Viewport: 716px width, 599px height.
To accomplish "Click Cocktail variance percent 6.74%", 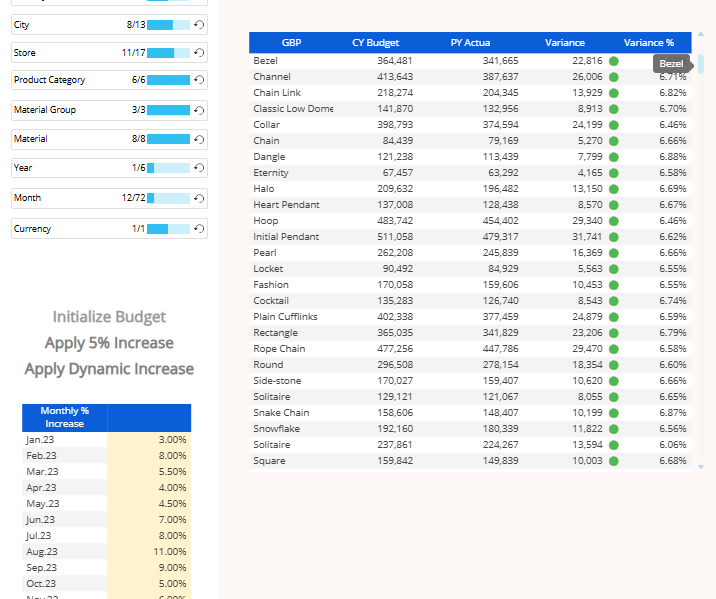I will 672,301.
